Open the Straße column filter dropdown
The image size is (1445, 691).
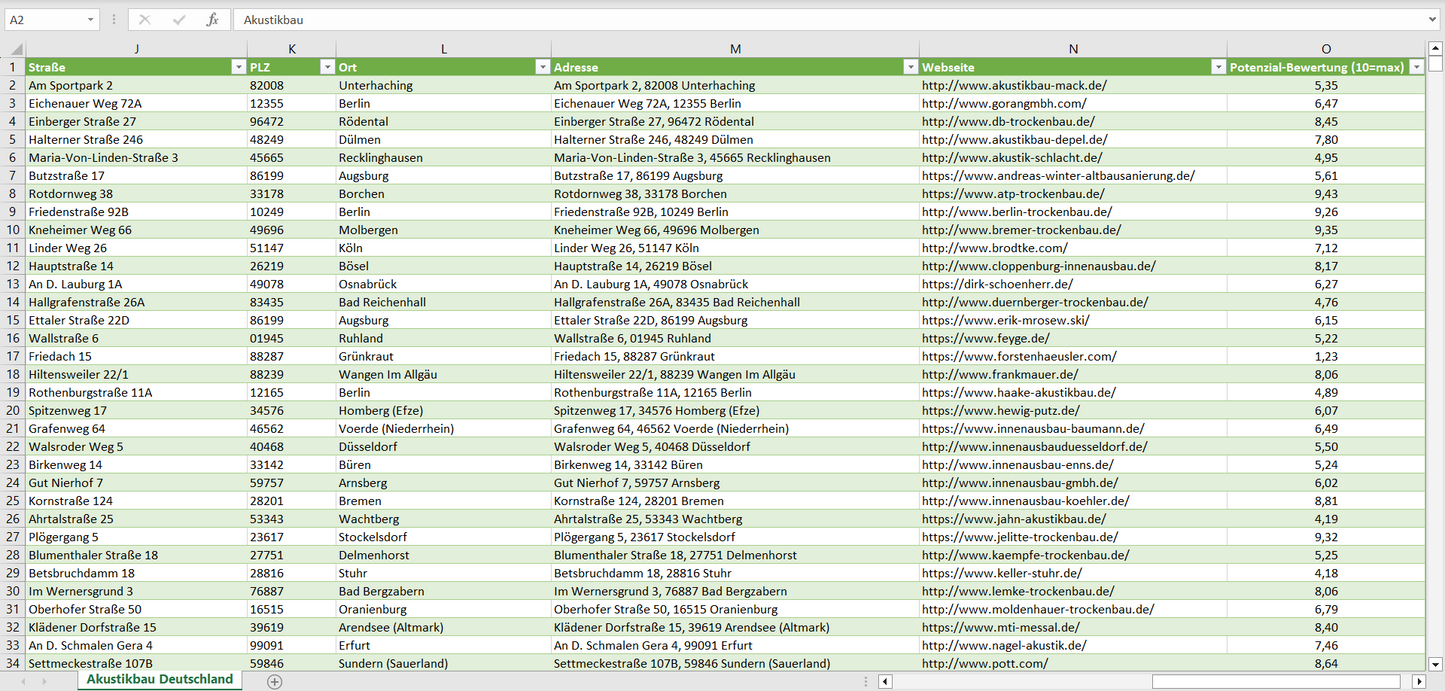click(238, 67)
